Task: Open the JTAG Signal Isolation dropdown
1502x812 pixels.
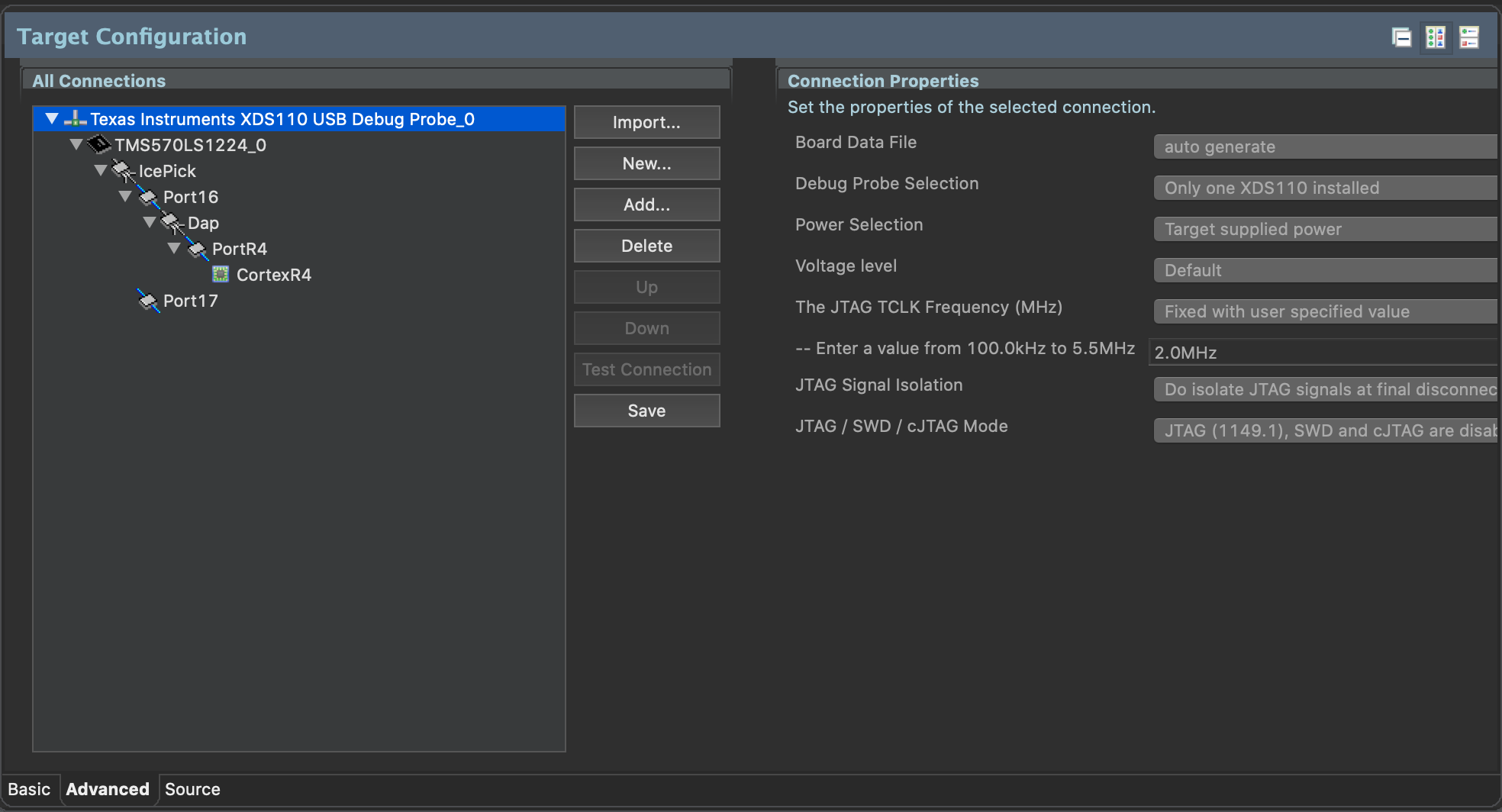Action: pyautogui.click(x=1325, y=389)
